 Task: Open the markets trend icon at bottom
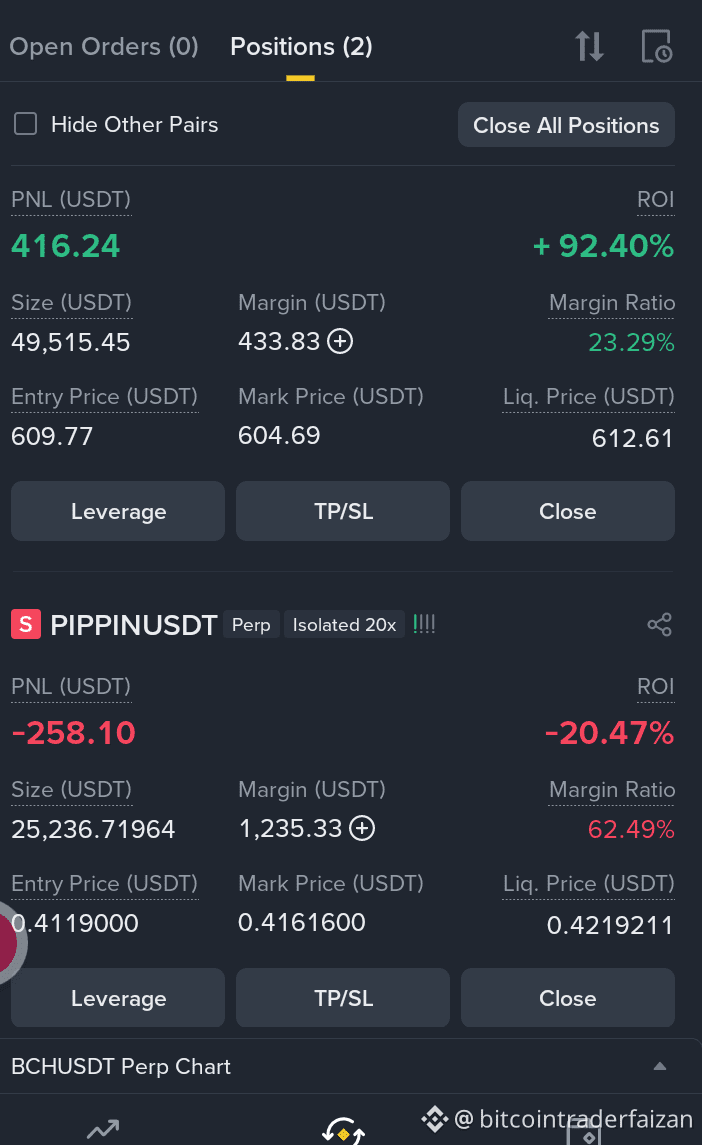102,1129
